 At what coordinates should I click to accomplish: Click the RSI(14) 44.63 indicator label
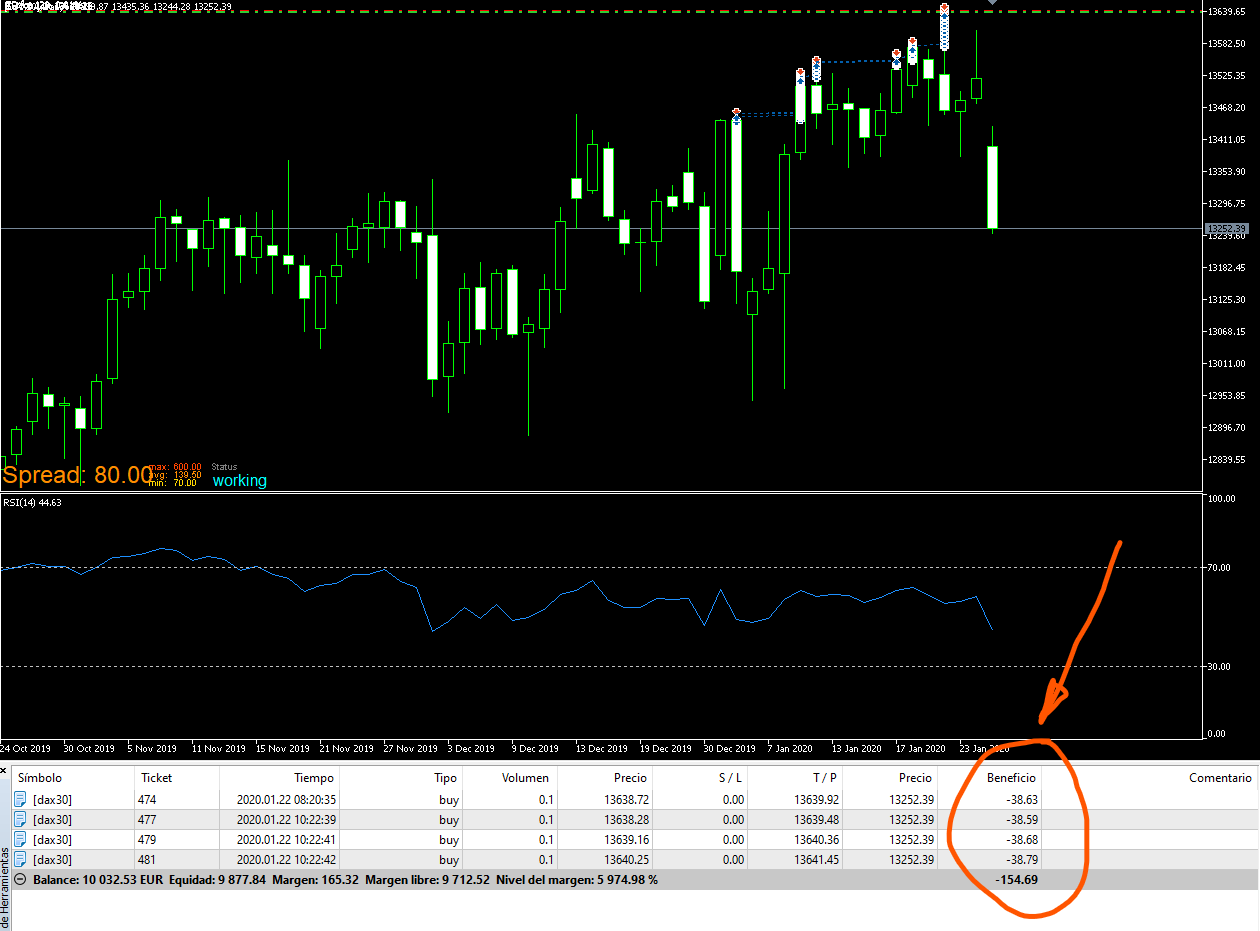[32, 502]
